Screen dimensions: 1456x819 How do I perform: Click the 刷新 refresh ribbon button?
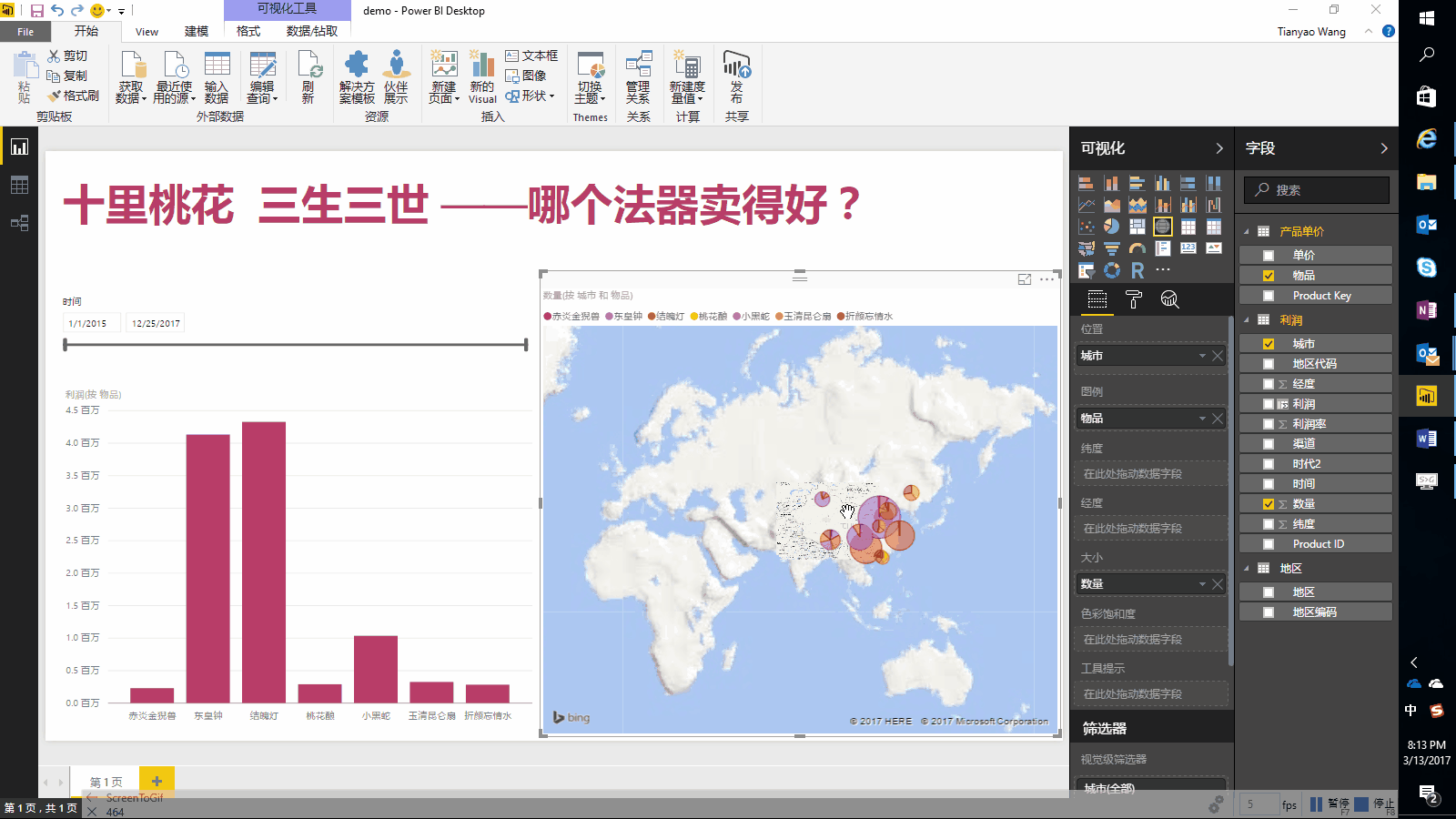(308, 78)
